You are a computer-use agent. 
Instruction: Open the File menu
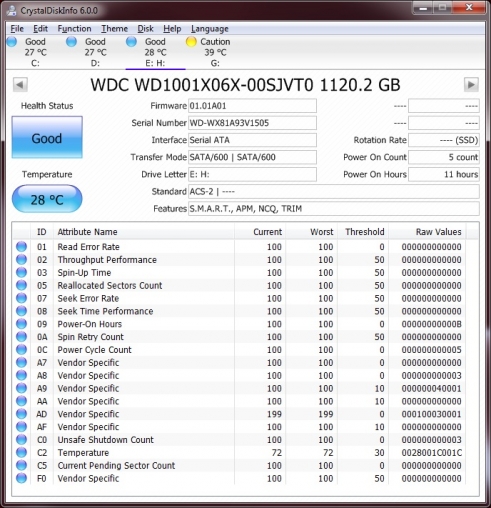(17, 29)
